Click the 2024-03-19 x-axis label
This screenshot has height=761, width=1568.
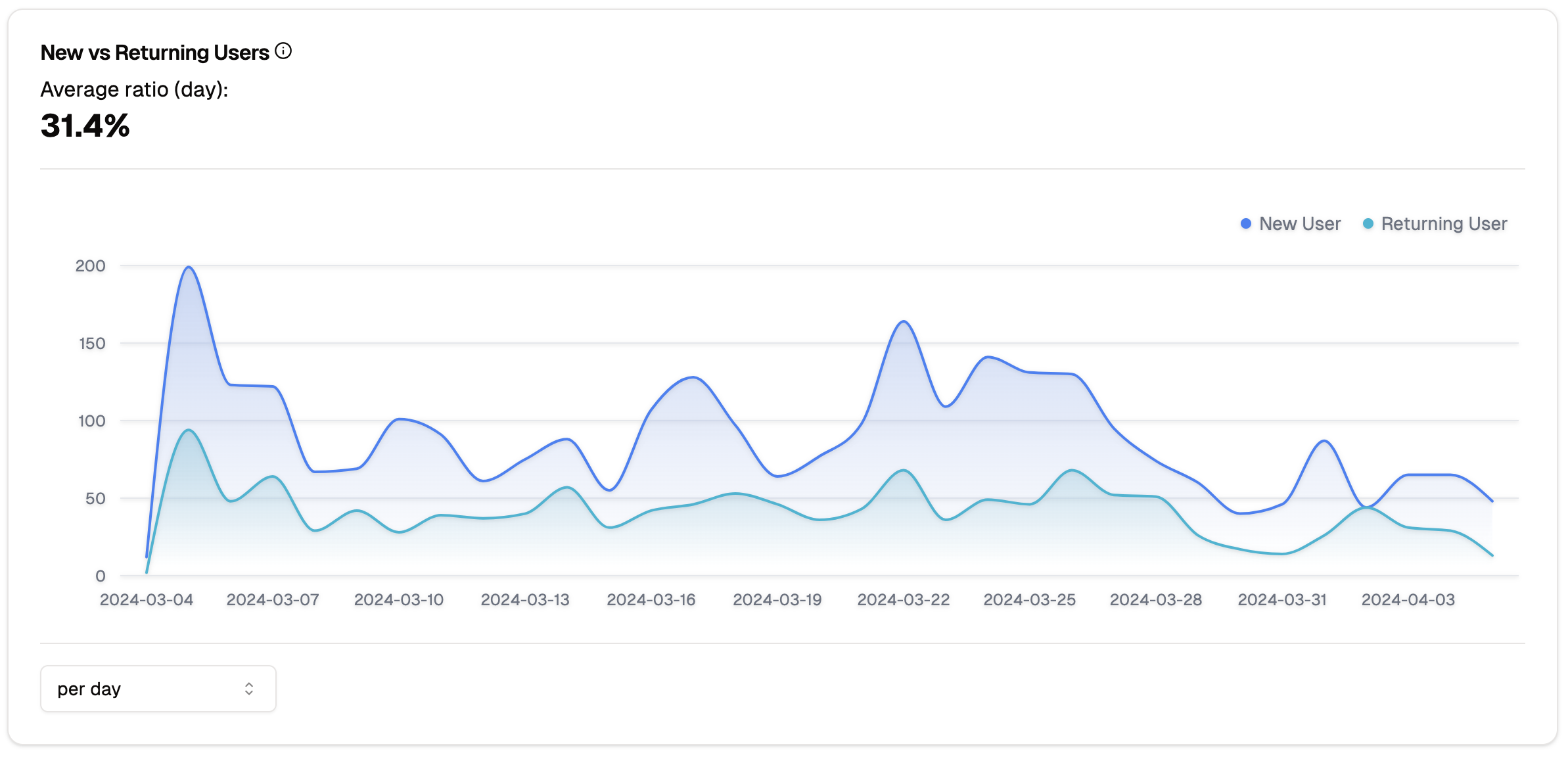click(777, 600)
